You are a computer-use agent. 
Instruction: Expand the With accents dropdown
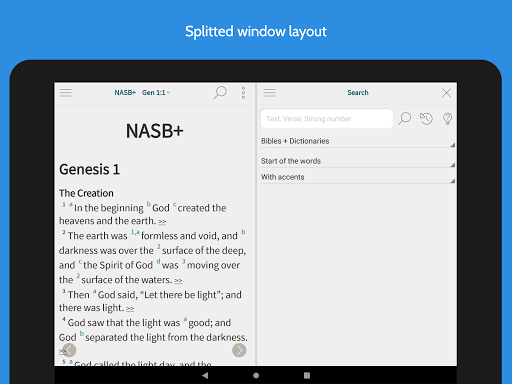(x=358, y=177)
